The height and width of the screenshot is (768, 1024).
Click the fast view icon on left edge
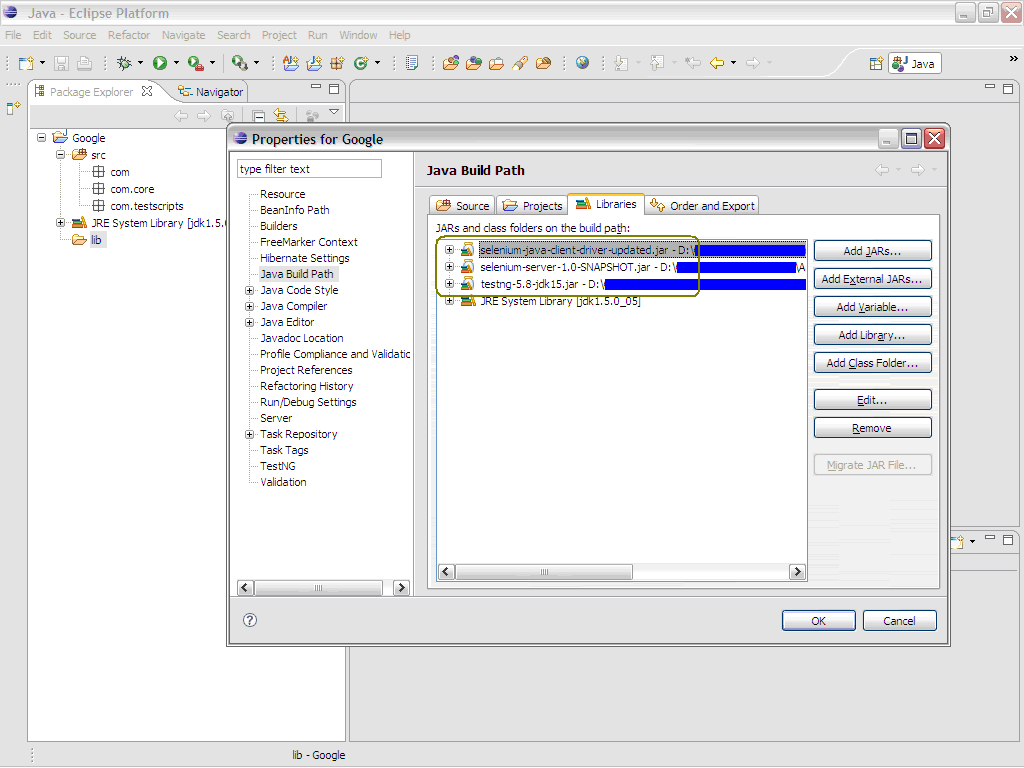click(x=13, y=108)
